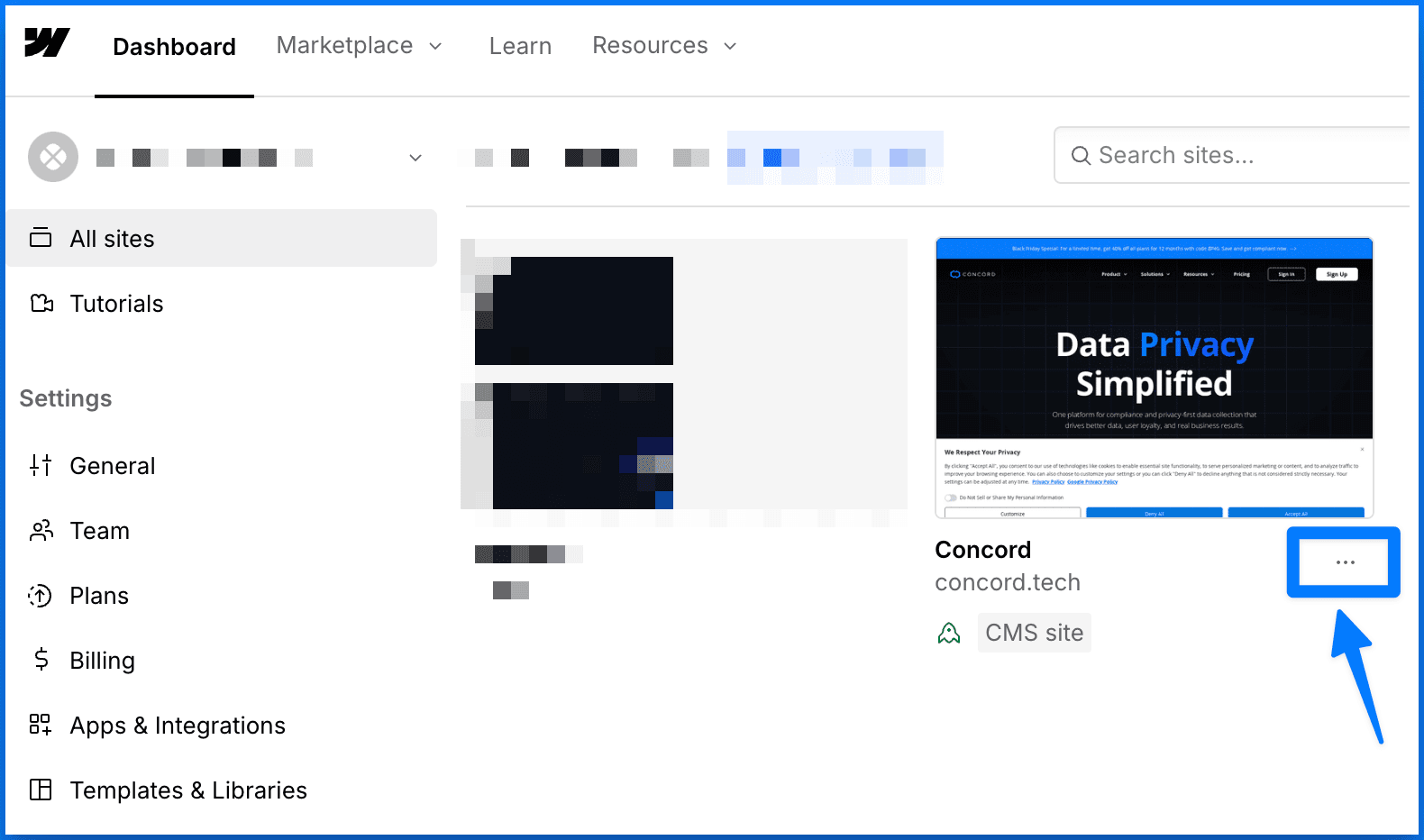Click the Team people icon

click(x=41, y=530)
